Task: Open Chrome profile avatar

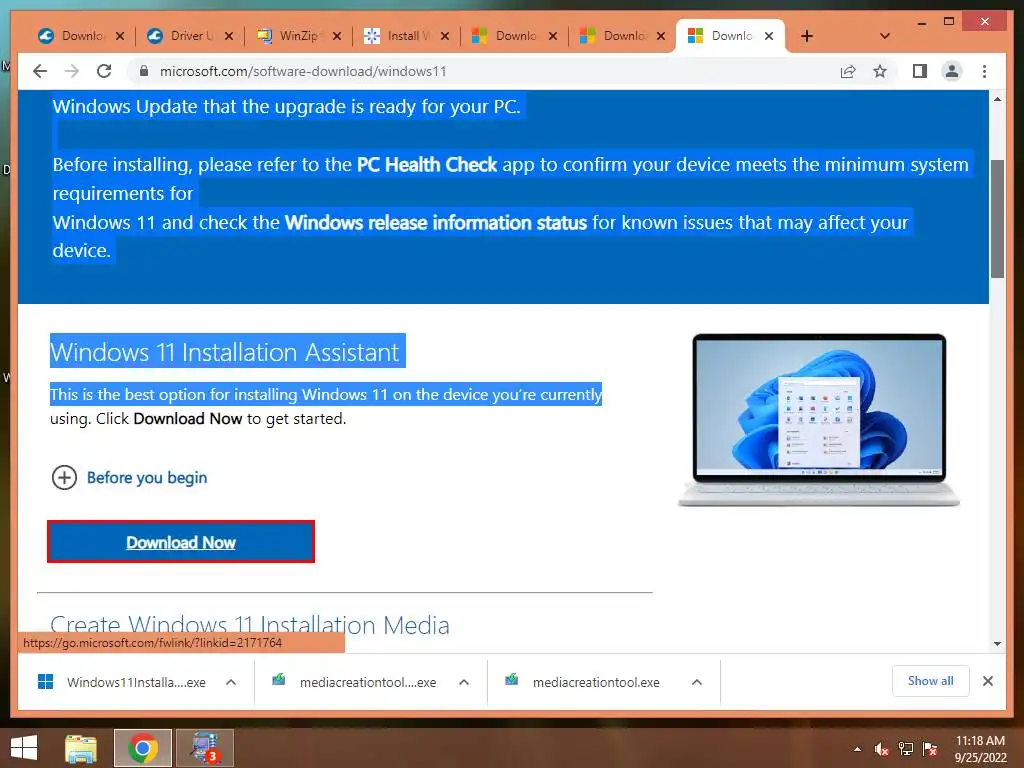Action: (952, 71)
